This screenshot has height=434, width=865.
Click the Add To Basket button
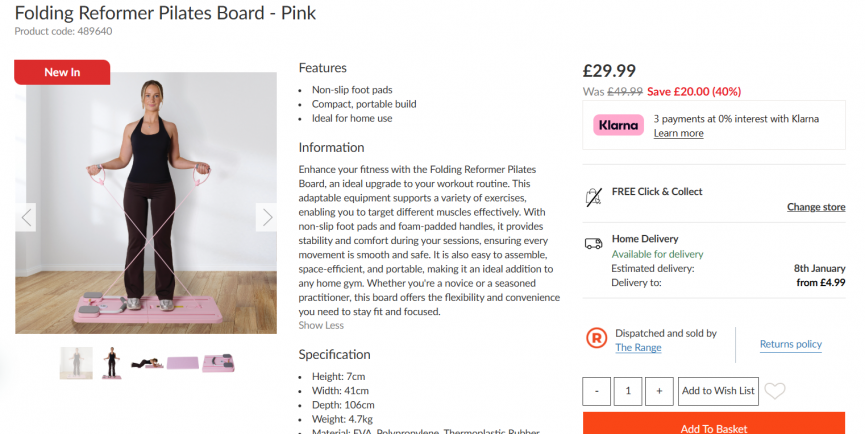[x=714, y=425]
